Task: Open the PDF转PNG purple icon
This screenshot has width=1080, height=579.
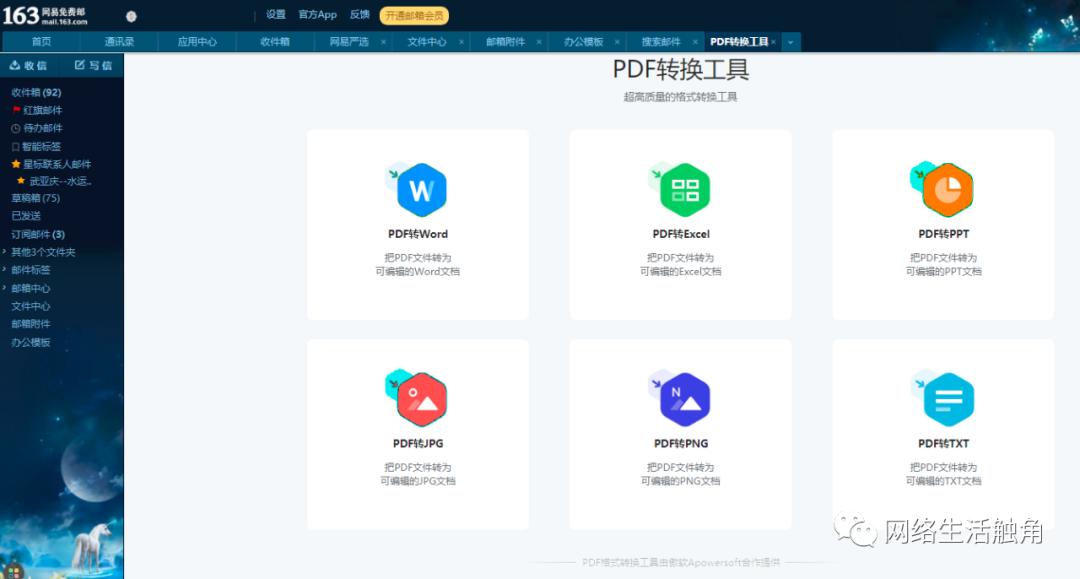Action: [681, 399]
